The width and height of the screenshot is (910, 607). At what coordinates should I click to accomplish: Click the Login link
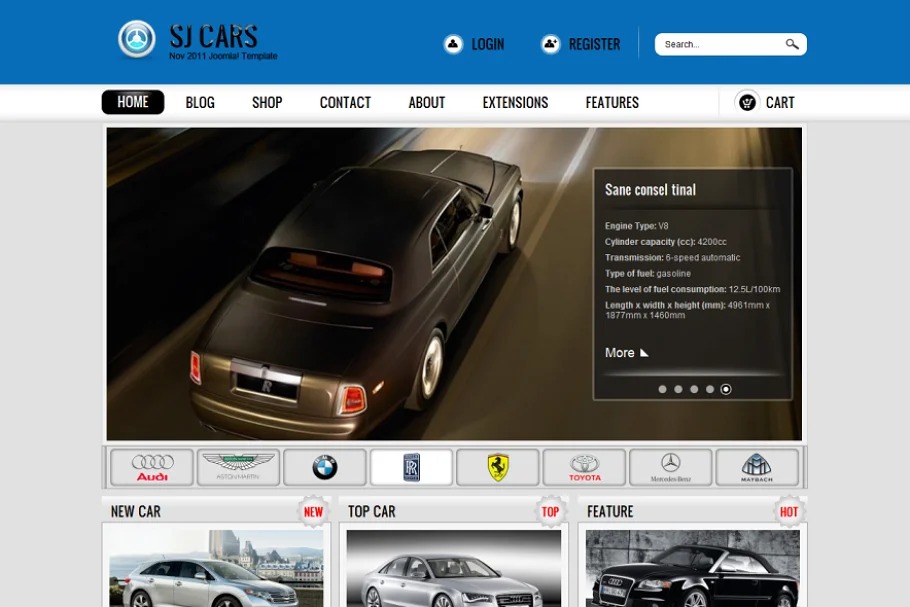(x=475, y=44)
